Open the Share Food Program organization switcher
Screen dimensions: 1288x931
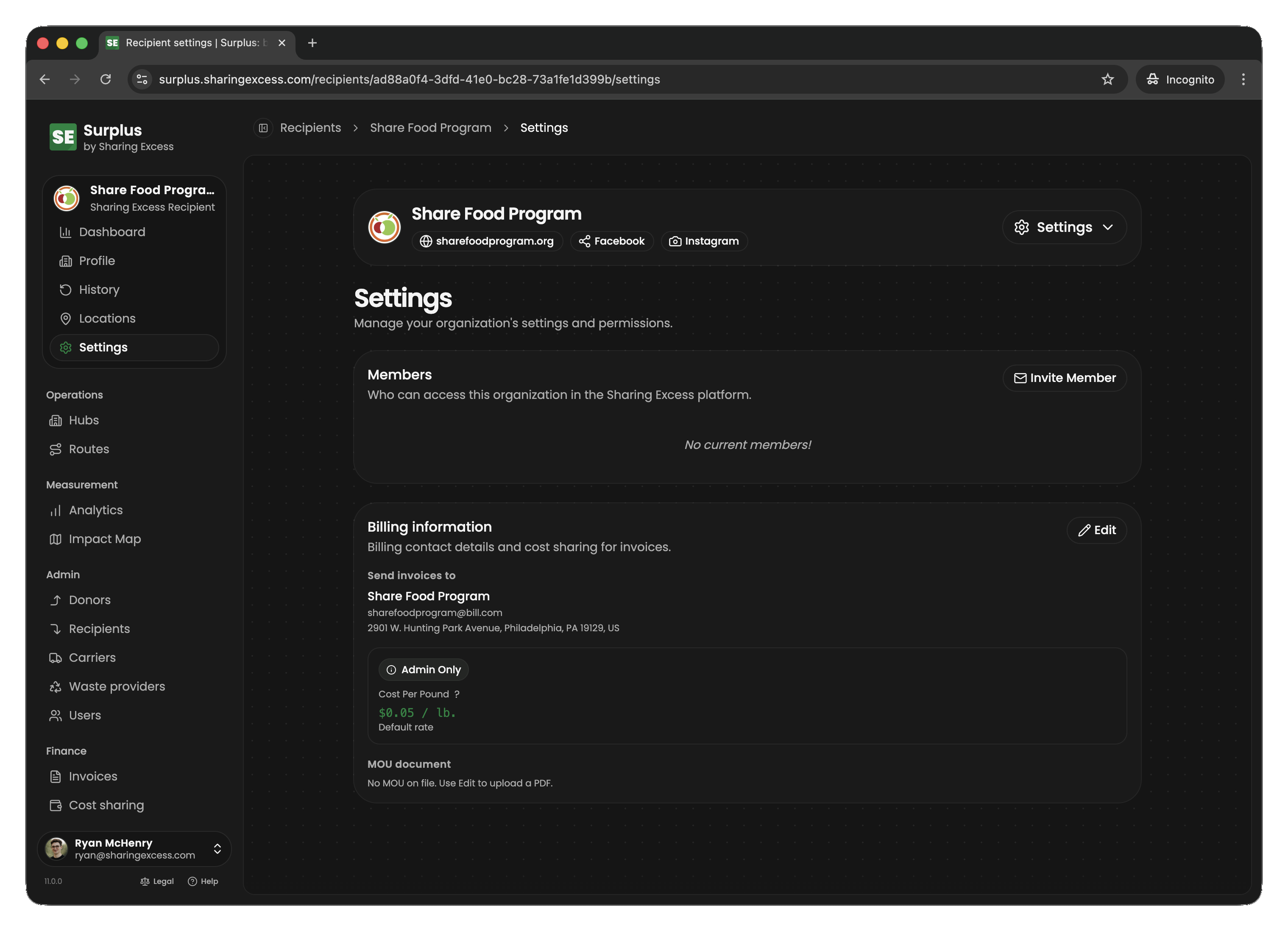(x=134, y=198)
